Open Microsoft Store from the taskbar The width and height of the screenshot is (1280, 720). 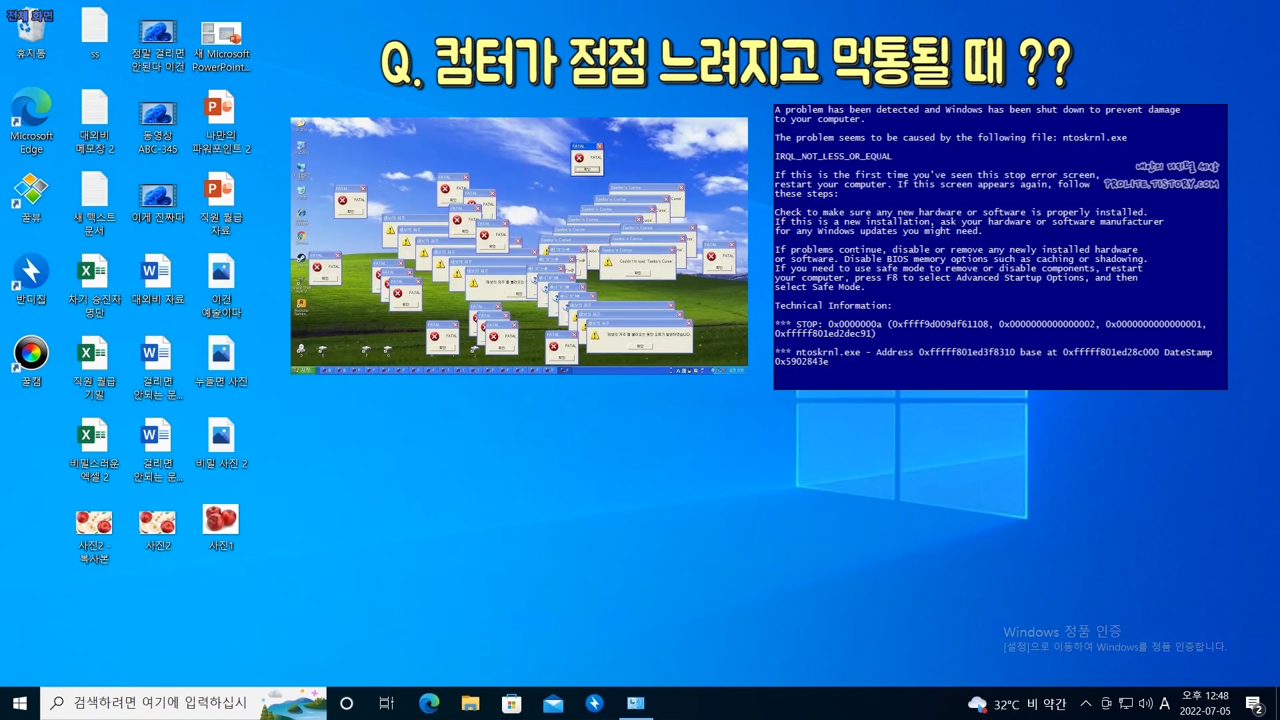pos(511,703)
